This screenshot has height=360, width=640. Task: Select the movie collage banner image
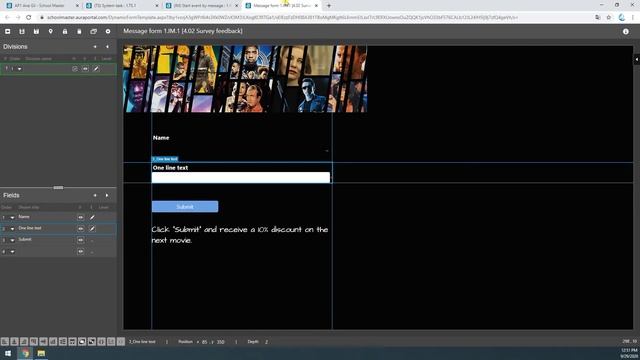pos(245,78)
